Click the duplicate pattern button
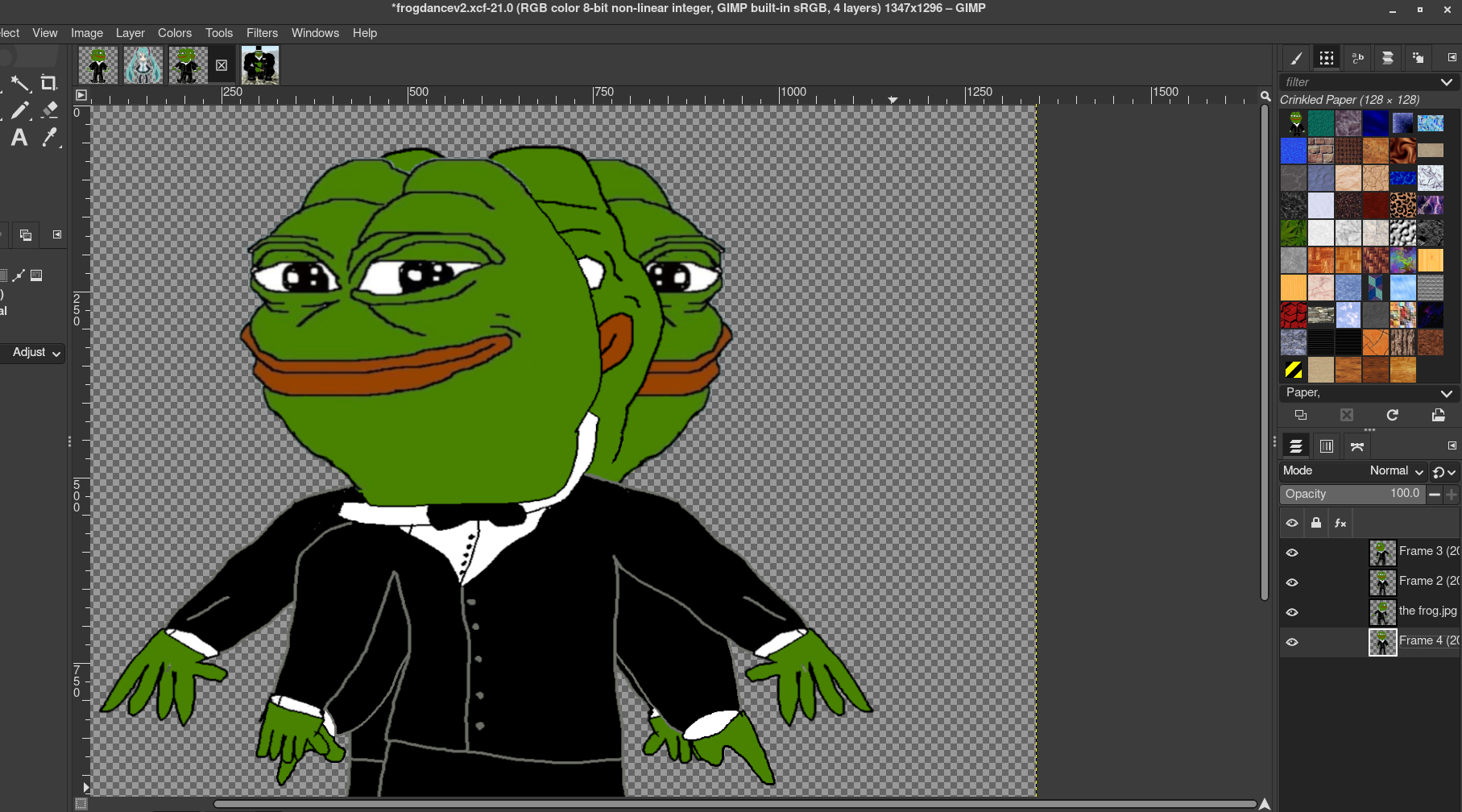 click(1301, 415)
